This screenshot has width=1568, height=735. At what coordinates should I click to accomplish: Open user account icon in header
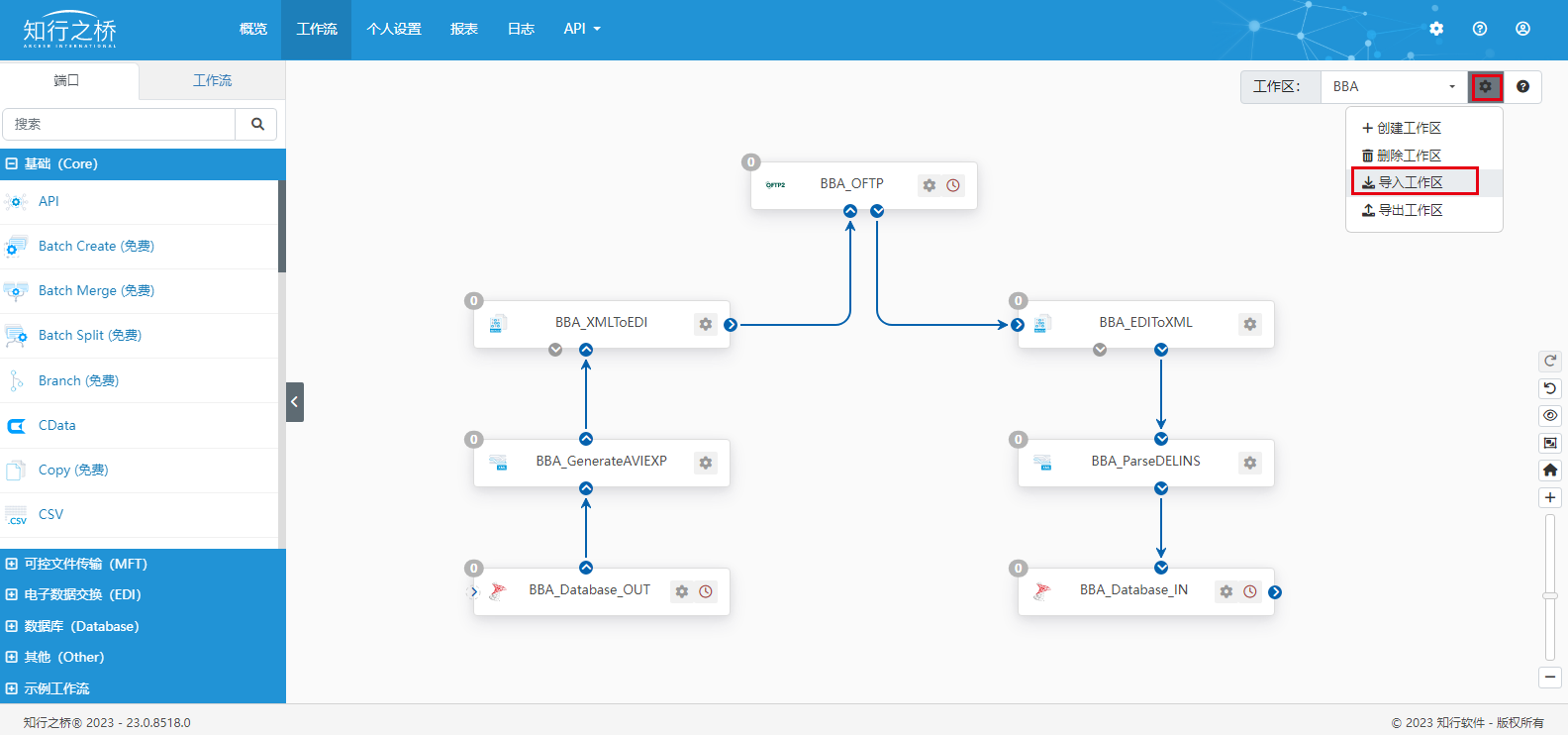tap(1522, 29)
